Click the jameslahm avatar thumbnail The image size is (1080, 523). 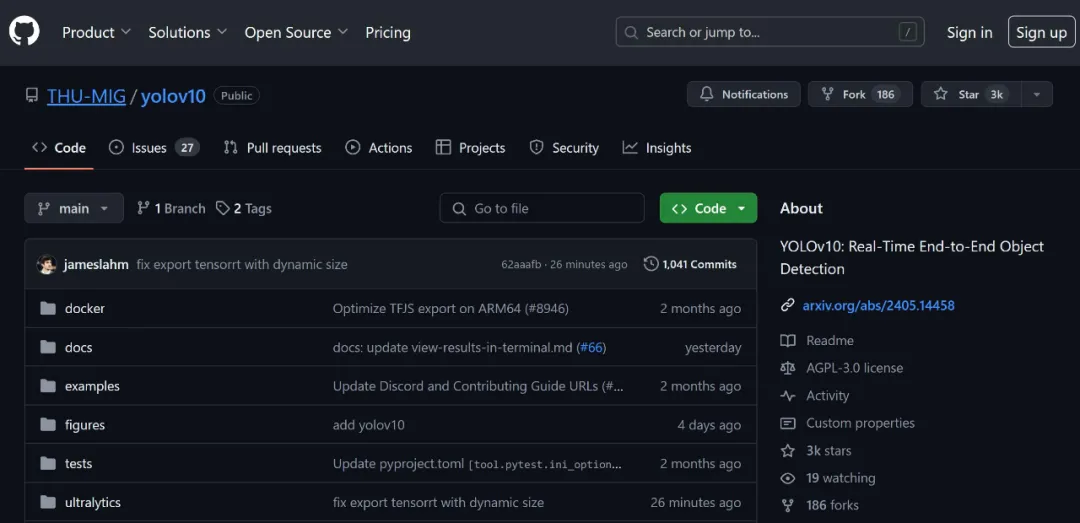46,265
